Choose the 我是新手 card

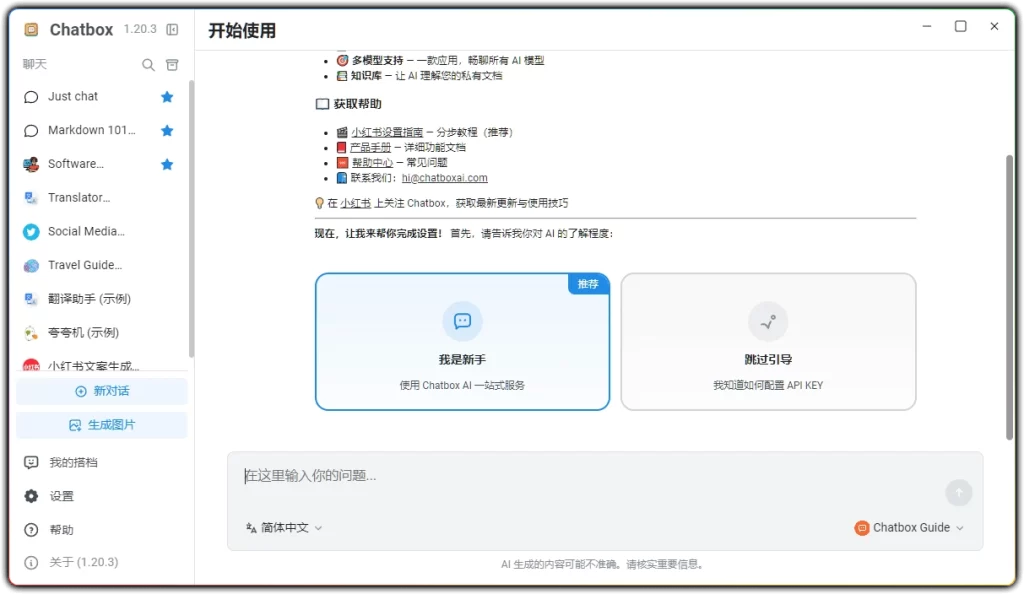(462, 342)
